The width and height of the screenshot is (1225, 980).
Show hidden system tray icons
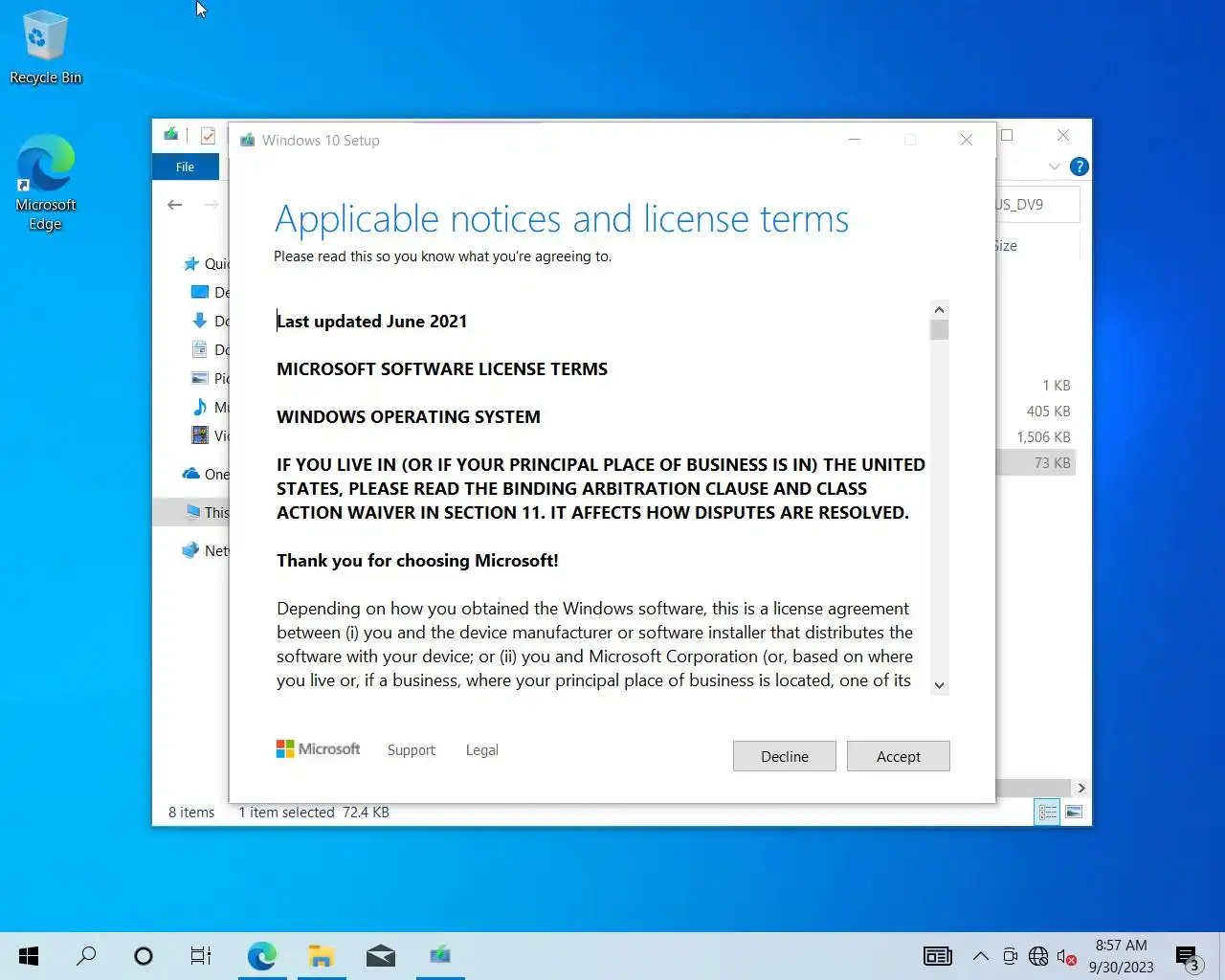(x=981, y=955)
